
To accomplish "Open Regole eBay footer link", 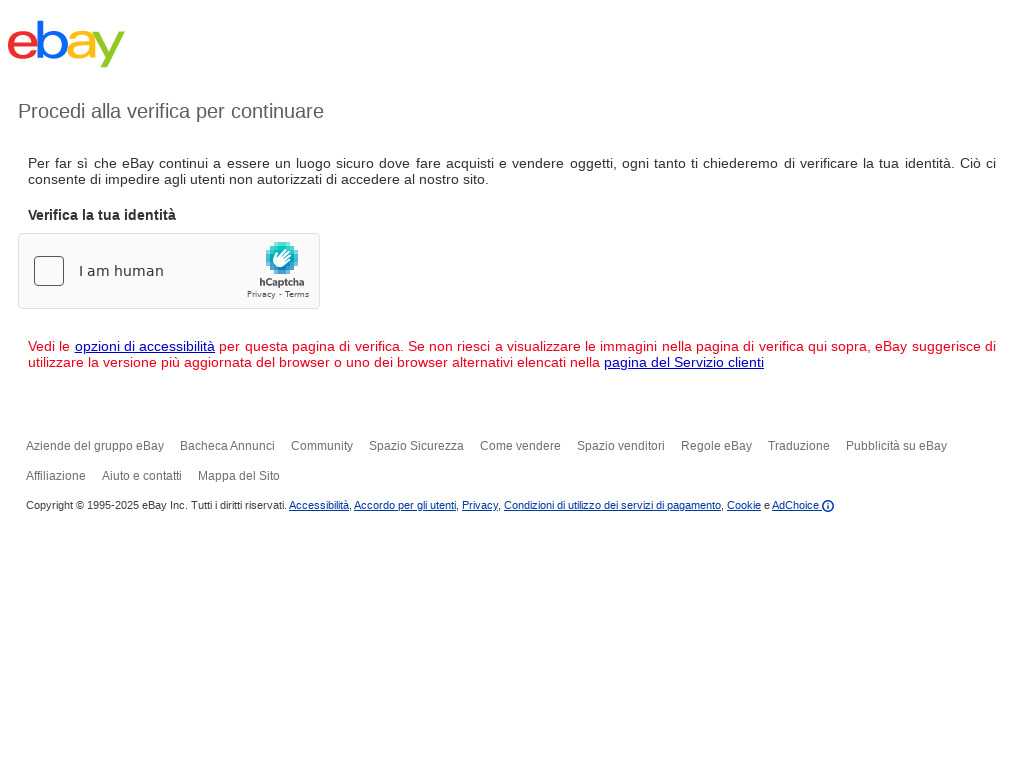I will pos(716,446).
